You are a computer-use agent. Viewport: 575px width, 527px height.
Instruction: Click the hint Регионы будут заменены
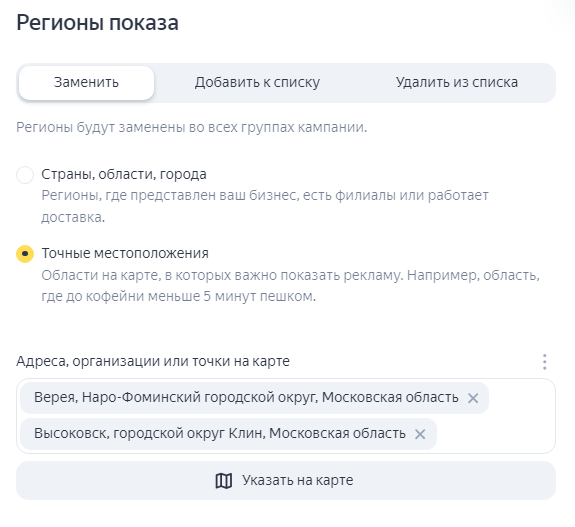[191, 127]
